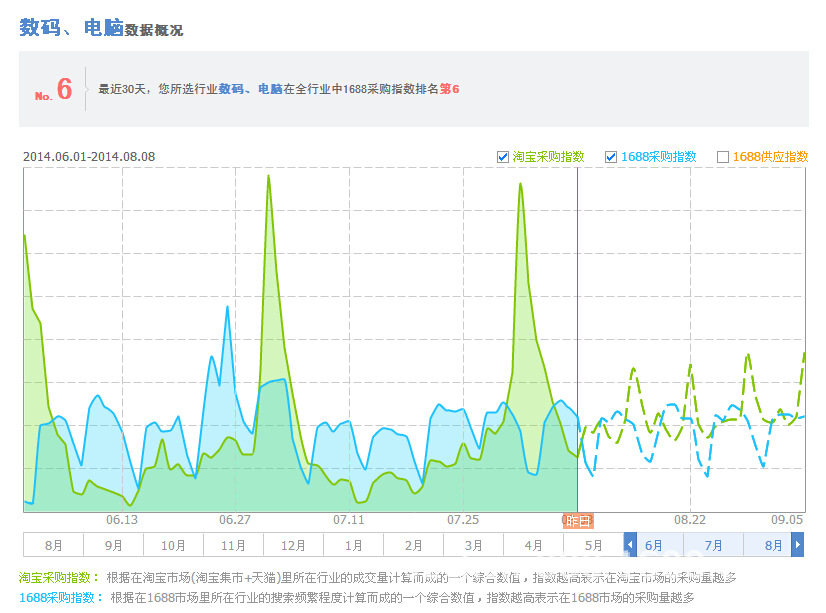The width and height of the screenshot is (826, 613).
Task: Select 10月 in the month timeline bar
Action: click(x=173, y=546)
